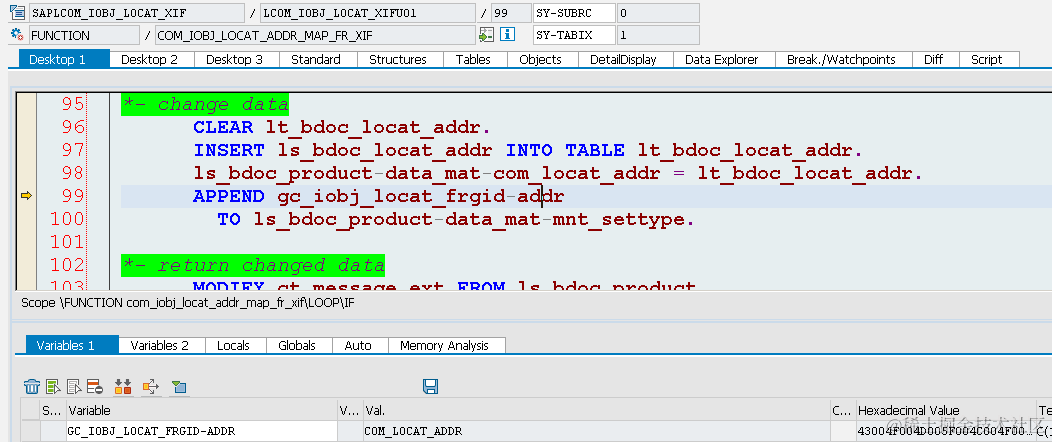Click the SAPLCOM_IOBJ_LOCAT_XIF program field

click(x=136, y=13)
